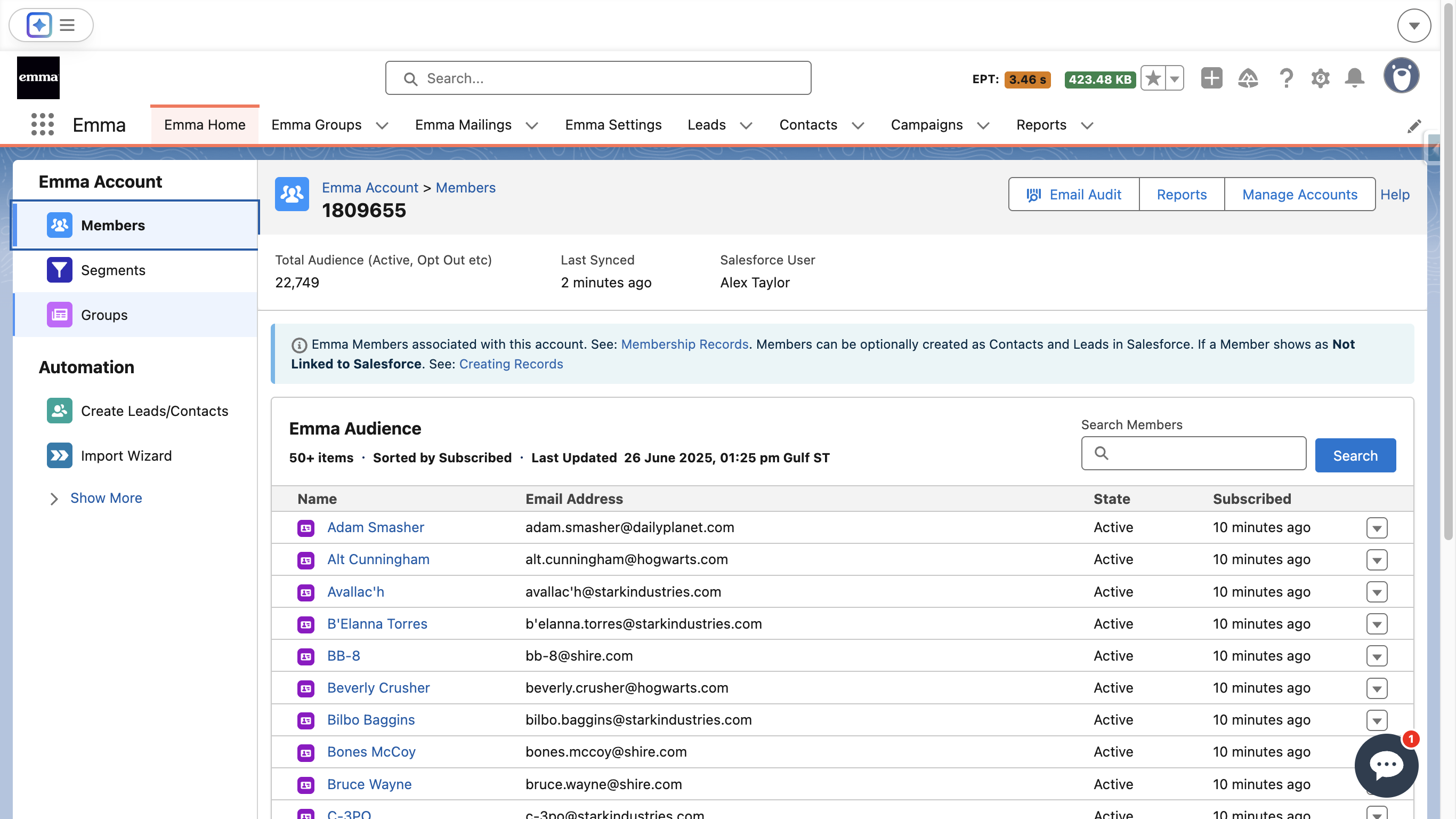Viewport: 1456px width, 819px height.
Task: Open the Leads tab
Action: pyautogui.click(x=707, y=124)
